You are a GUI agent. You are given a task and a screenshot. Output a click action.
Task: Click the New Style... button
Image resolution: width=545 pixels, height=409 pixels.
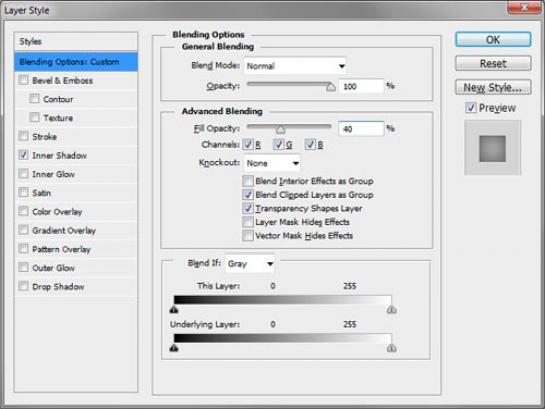[x=493, y=87]
